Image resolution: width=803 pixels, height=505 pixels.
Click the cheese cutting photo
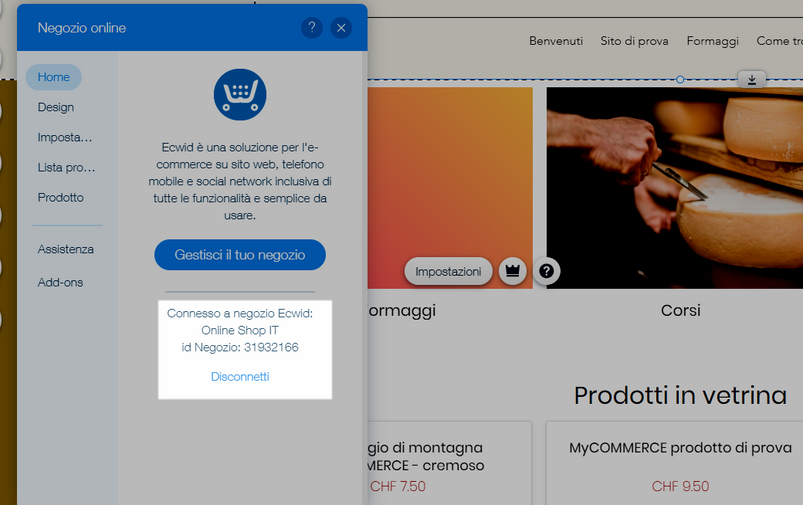pyautogui.click(x=674, y=187)
